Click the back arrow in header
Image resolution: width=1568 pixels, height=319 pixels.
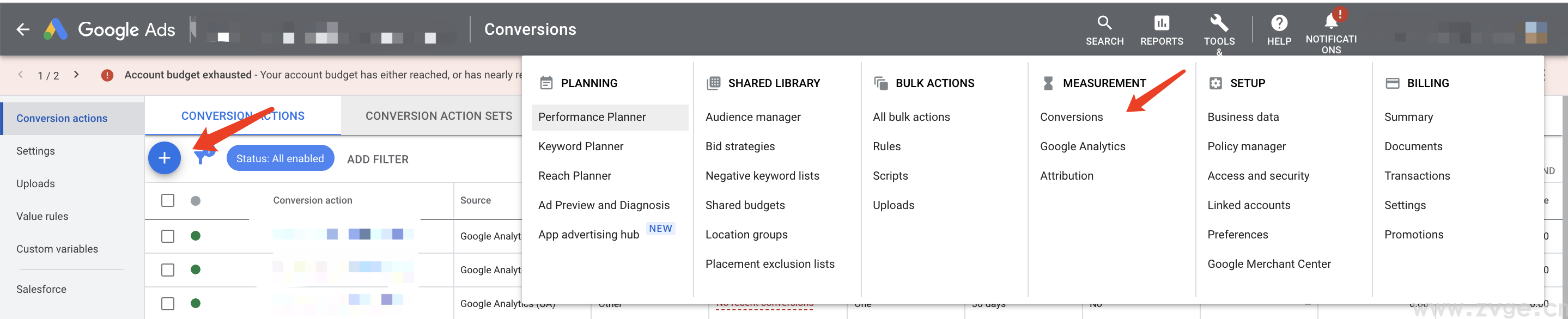23,29
